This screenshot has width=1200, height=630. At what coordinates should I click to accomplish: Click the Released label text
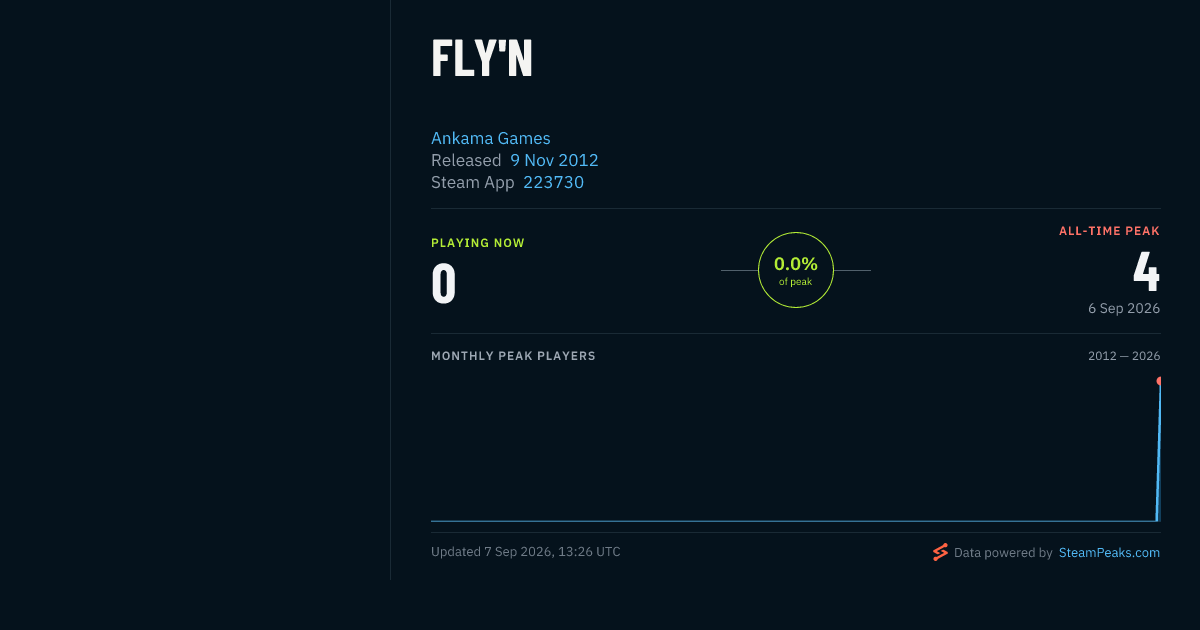466,160
